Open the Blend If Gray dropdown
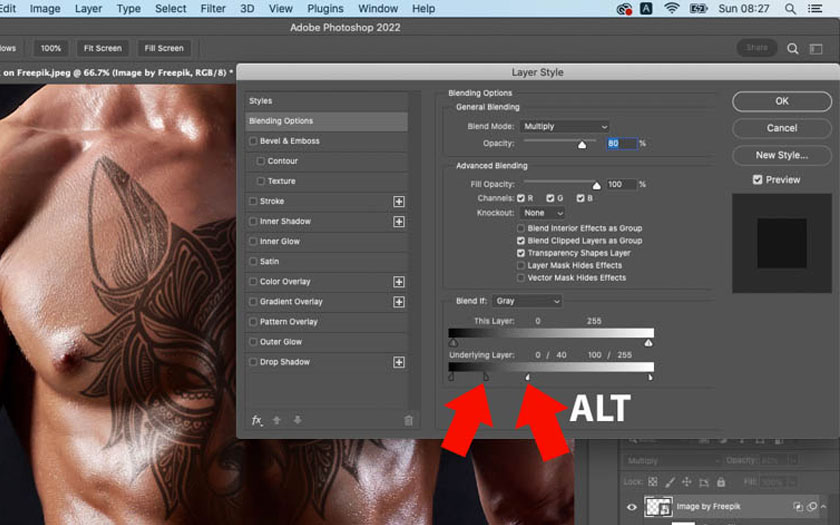The width and height of the screenshot is (840, 525). click(527, 301)
